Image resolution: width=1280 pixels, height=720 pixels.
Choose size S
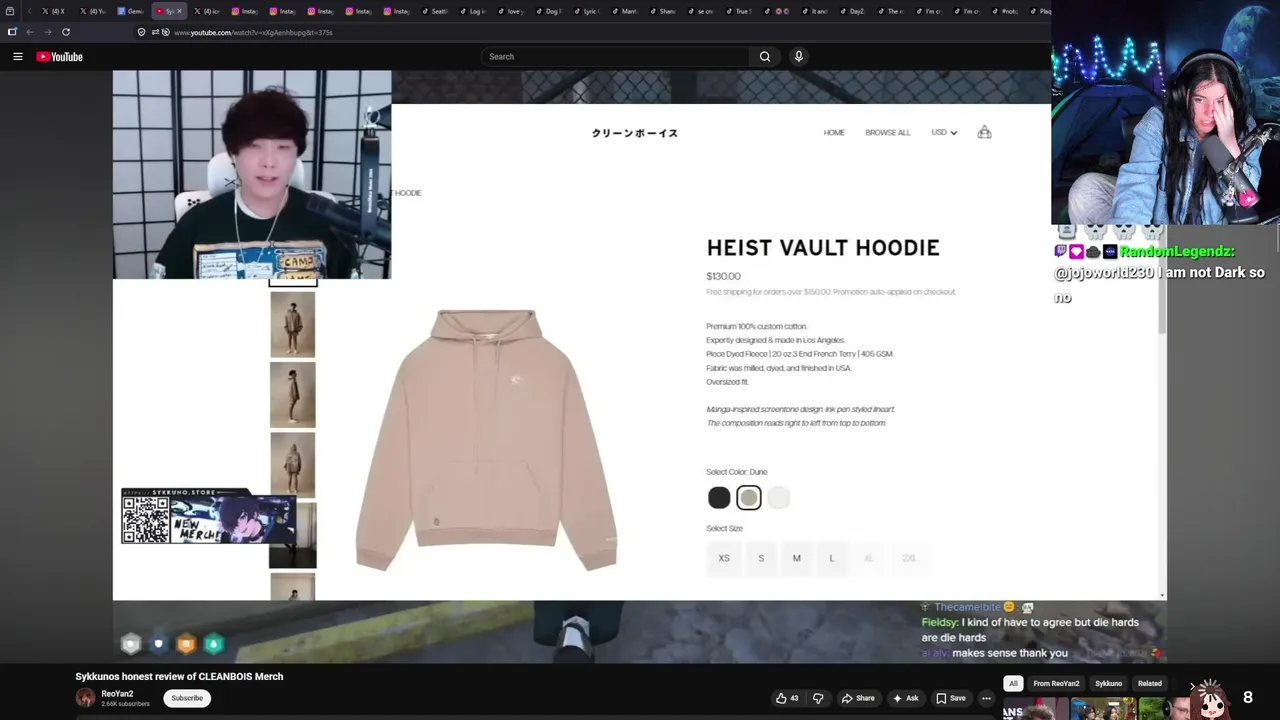pos(761,558)
